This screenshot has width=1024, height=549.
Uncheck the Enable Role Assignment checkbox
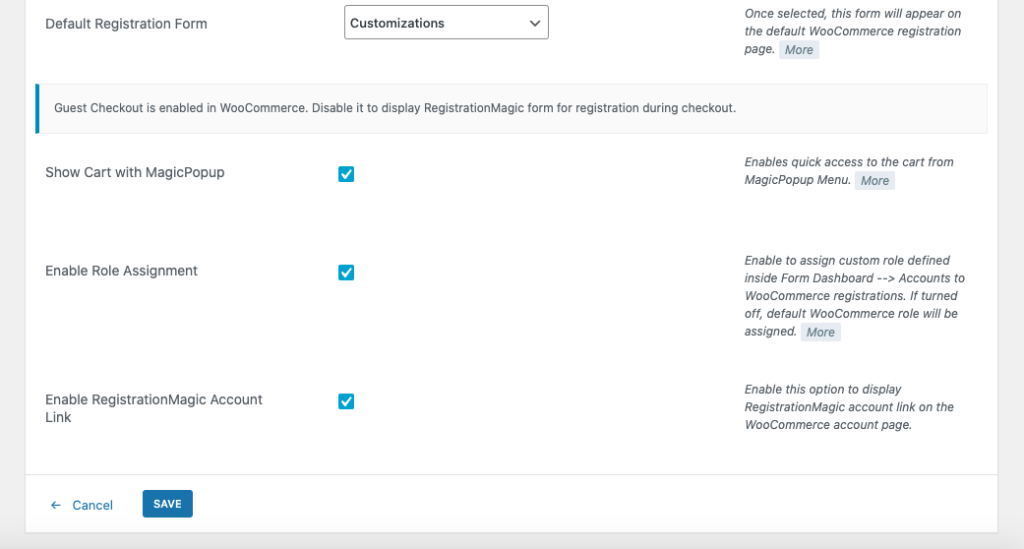click(x=346, y=272)
